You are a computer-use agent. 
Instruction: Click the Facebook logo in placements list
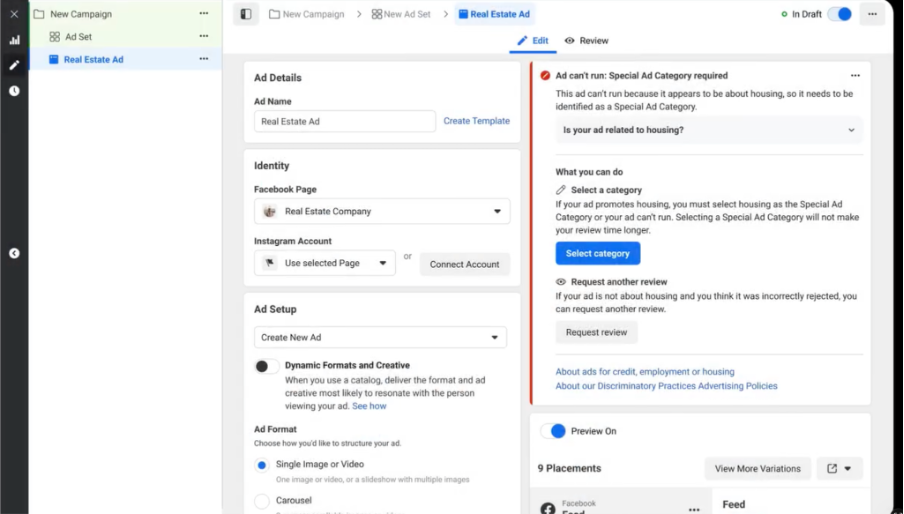[548, 508]
